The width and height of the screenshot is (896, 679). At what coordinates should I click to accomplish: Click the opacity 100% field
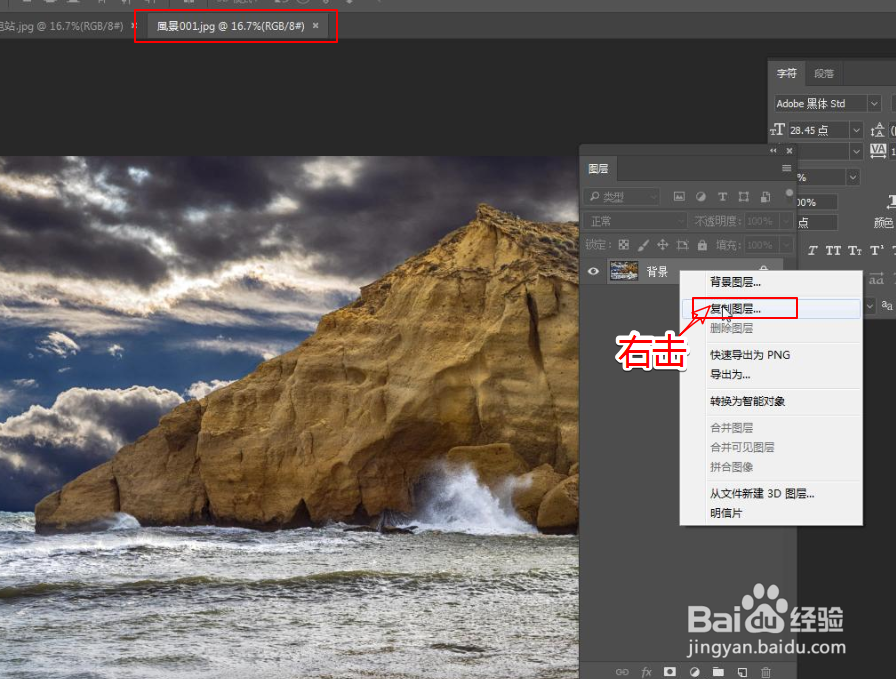[762, 221]
